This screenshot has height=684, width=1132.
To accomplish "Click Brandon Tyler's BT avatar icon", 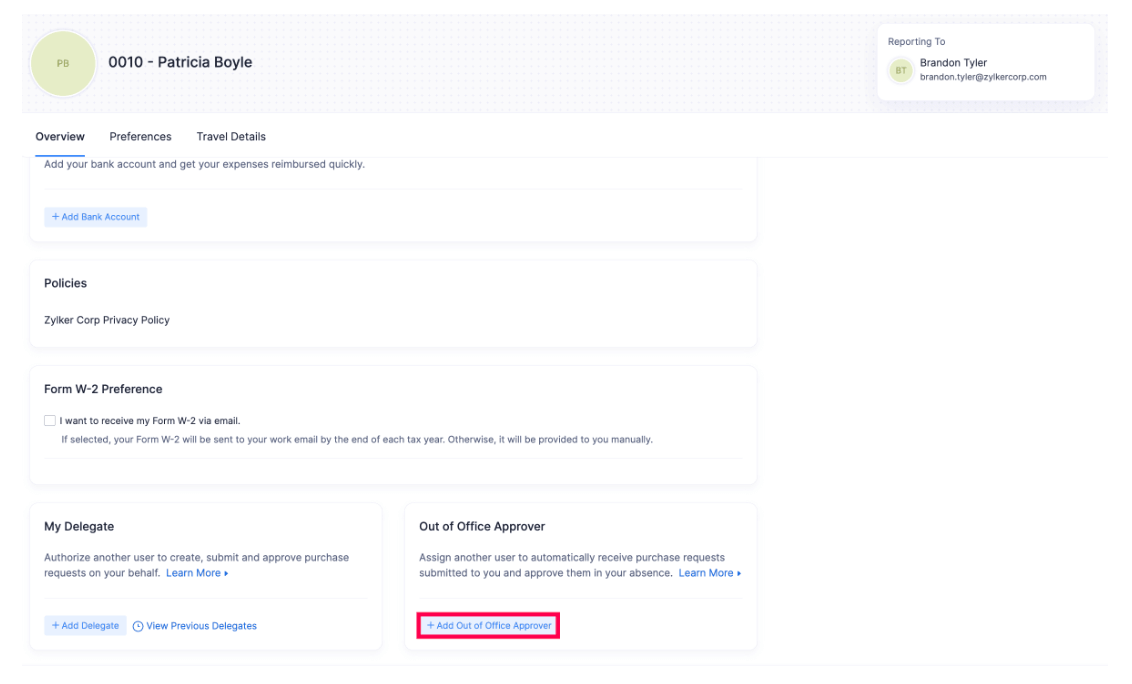I will [x=900, y=69].
